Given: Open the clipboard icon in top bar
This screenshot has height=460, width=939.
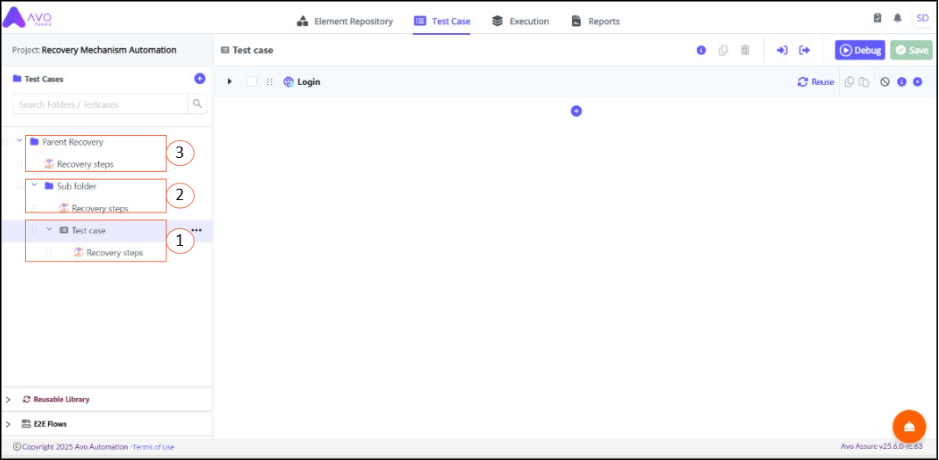Looking at the screenshot, I should click(877, 18).
